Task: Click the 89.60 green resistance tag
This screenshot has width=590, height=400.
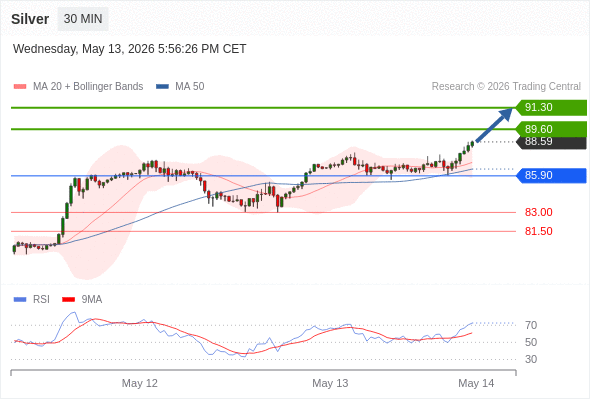Action: click(551, 129)
